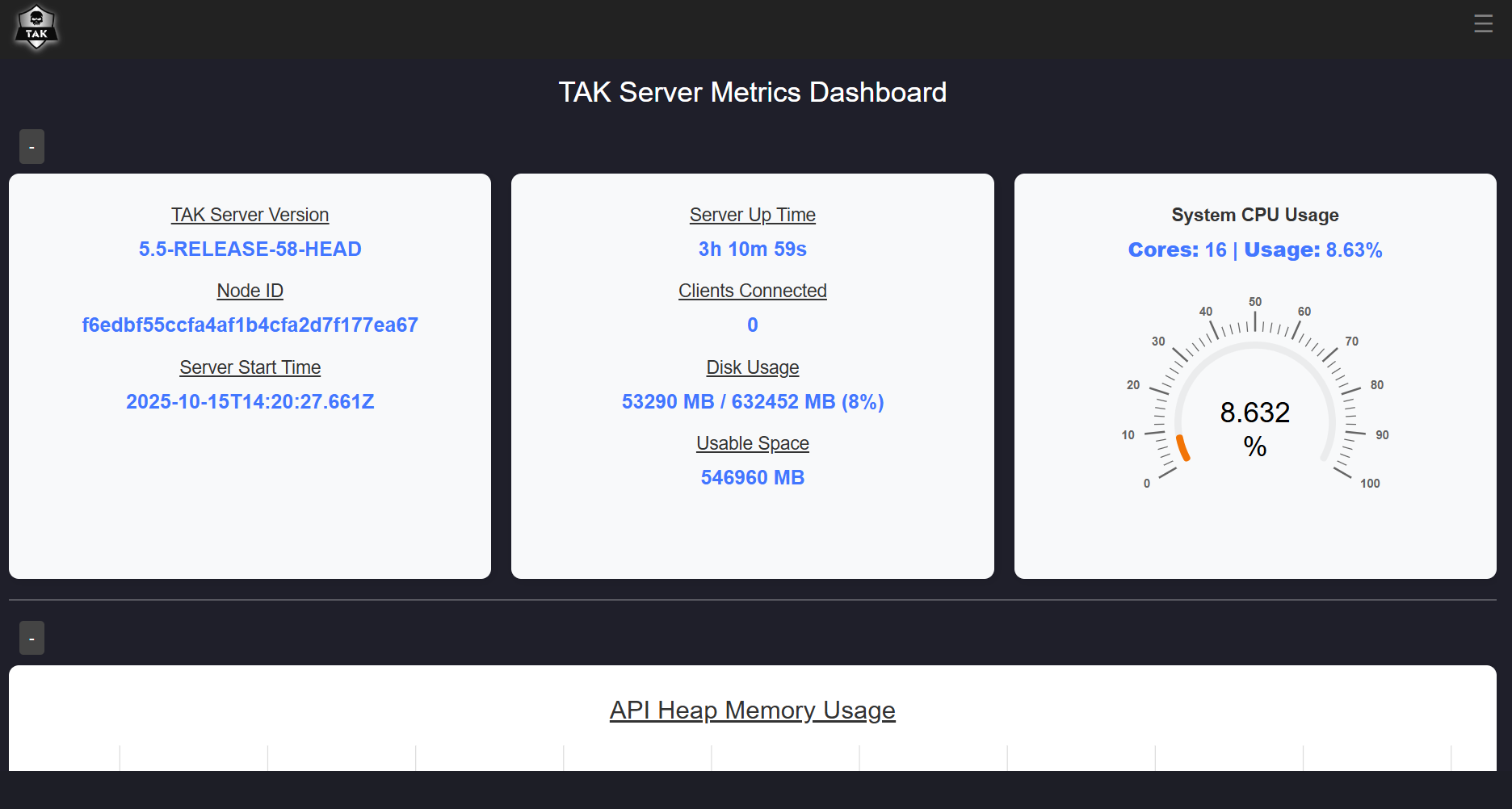Click the API Heap Memory Usage heading
Image resolution: width=1512 pixels, height=809 pixels.
[x=752, y=710]
